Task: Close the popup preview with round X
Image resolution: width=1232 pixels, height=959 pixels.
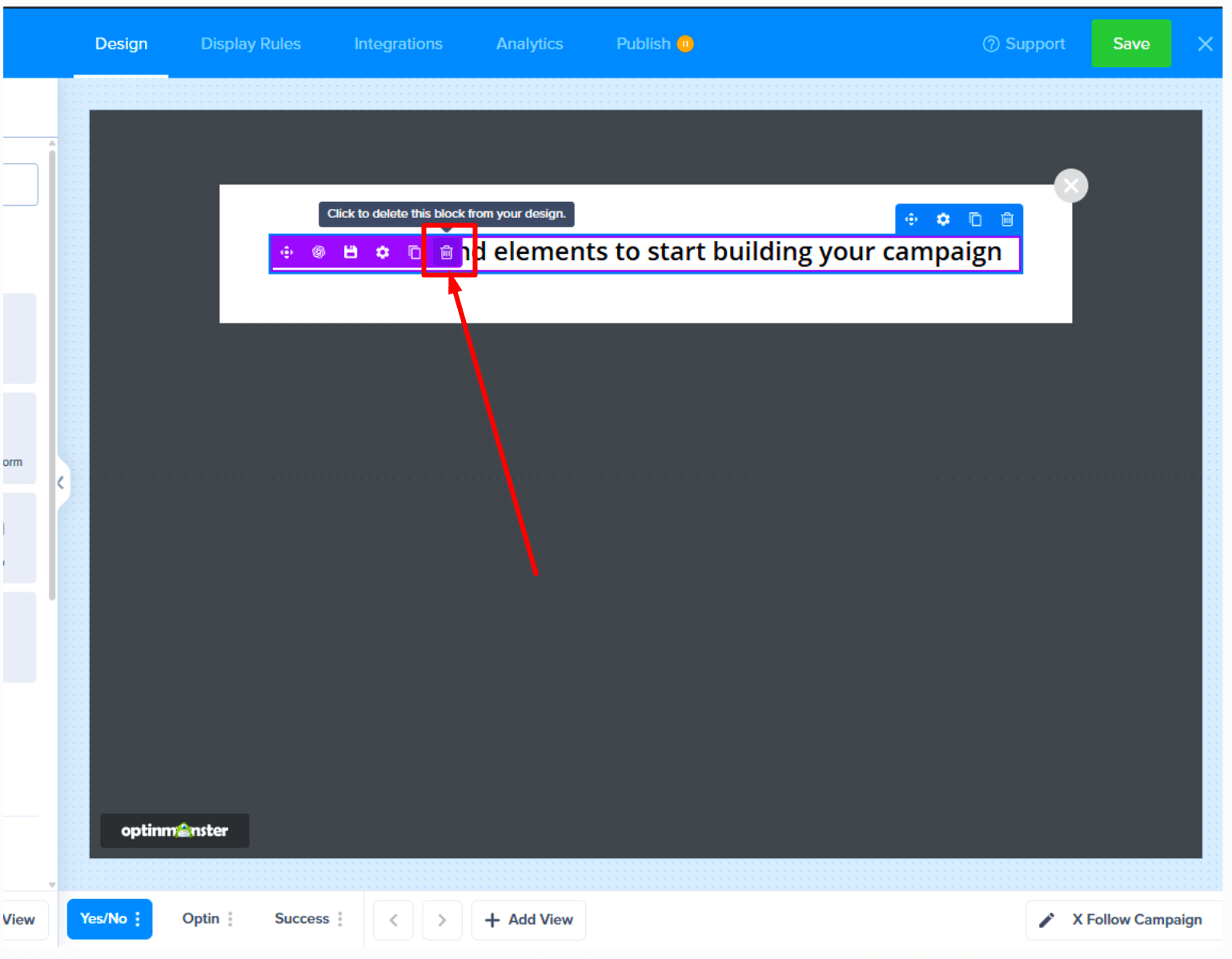Action: coord(1070,186)
